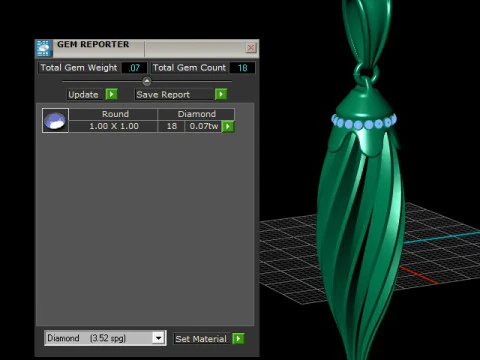Collapse the panel using the round arrow handle
Viewport: 480px width, 360px height.
click(147, 81)
